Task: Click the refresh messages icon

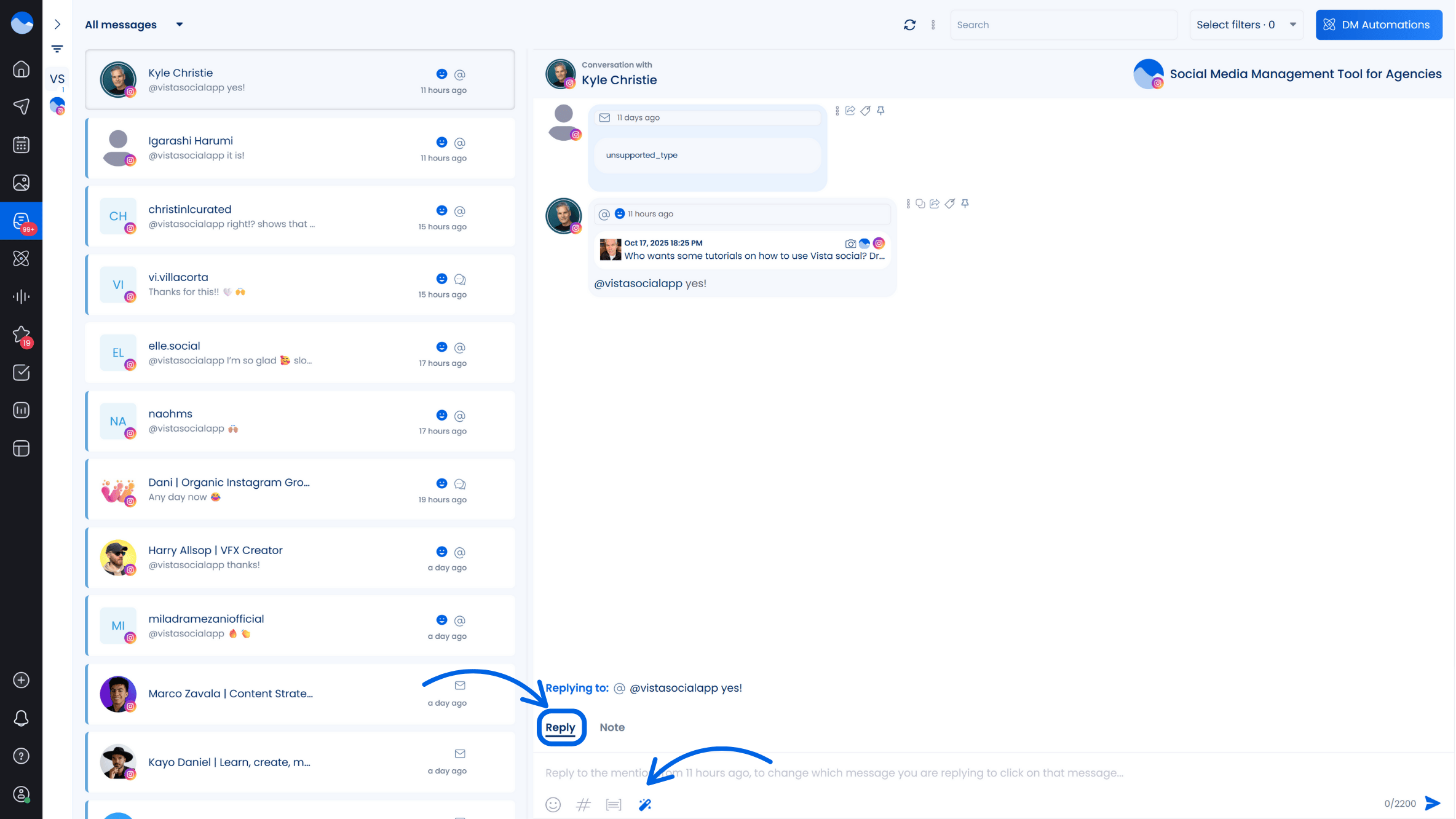Action: [909, 25]
